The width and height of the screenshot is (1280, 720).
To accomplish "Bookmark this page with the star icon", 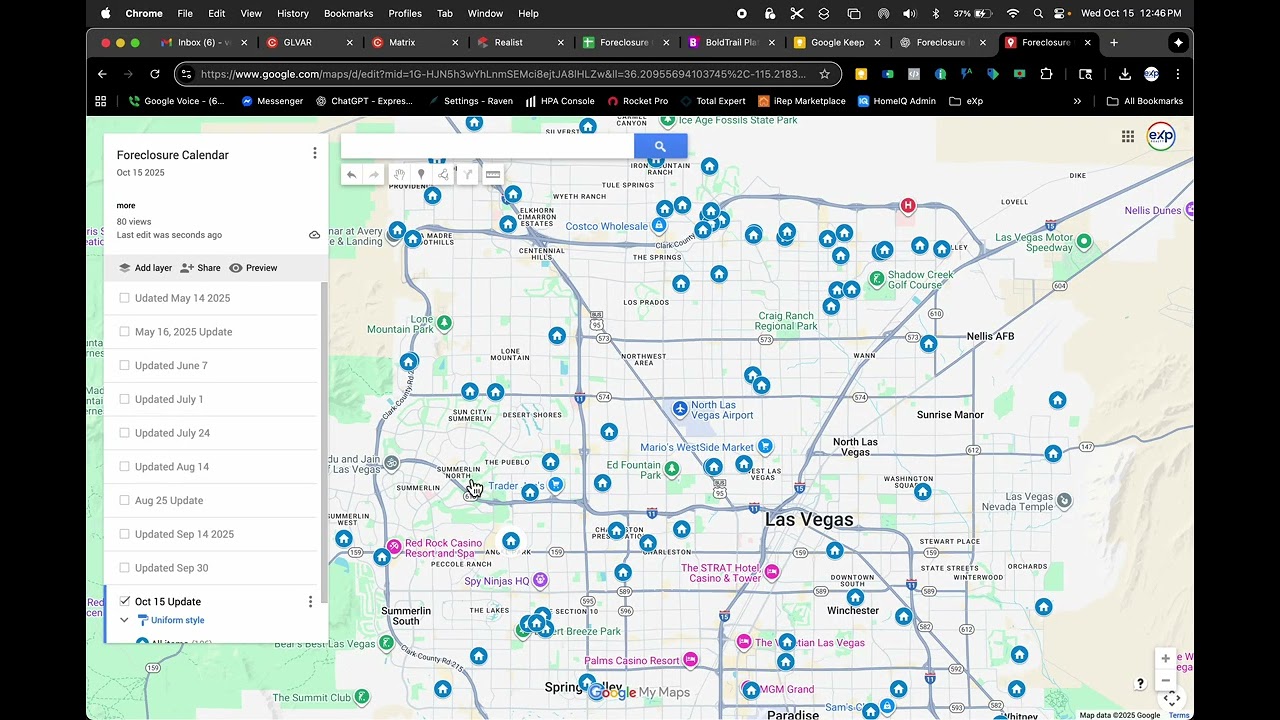I will tap(824, 74).
